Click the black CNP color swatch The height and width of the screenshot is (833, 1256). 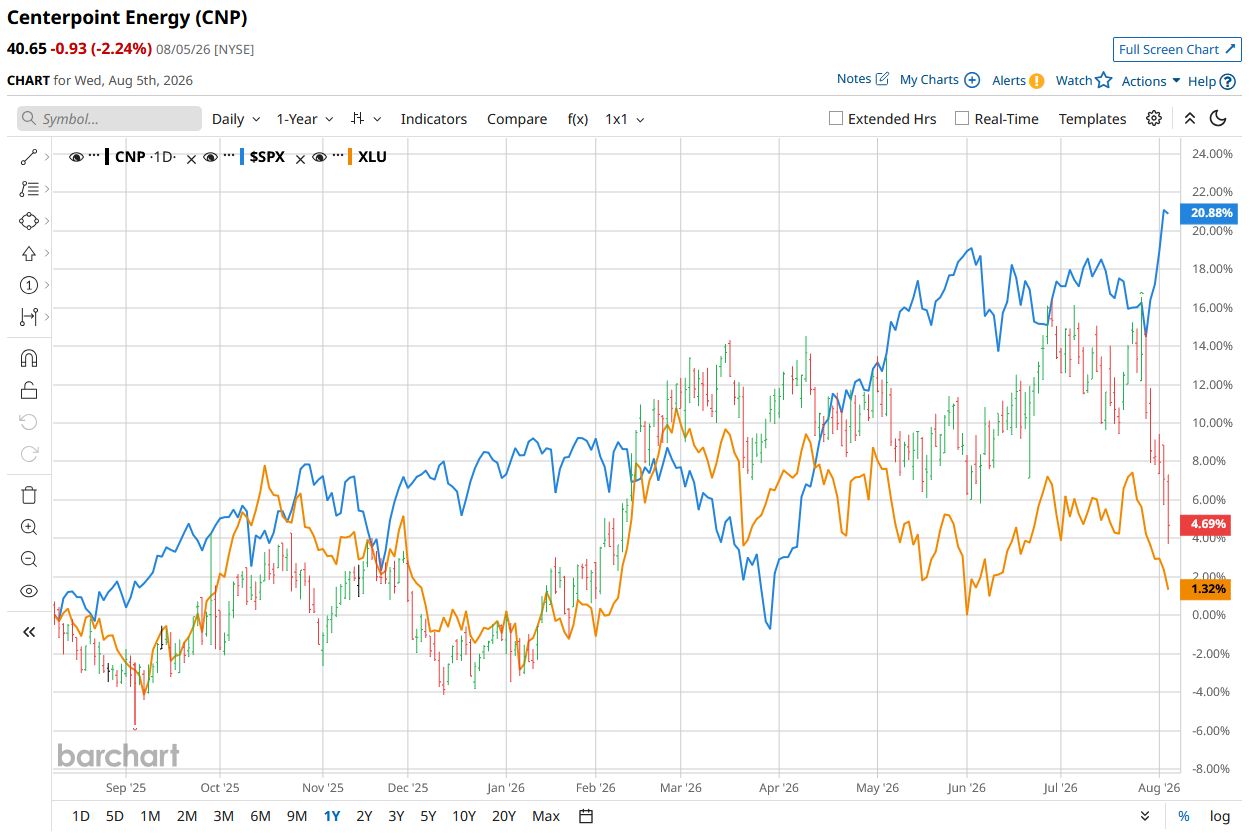(x=107, y=157)
